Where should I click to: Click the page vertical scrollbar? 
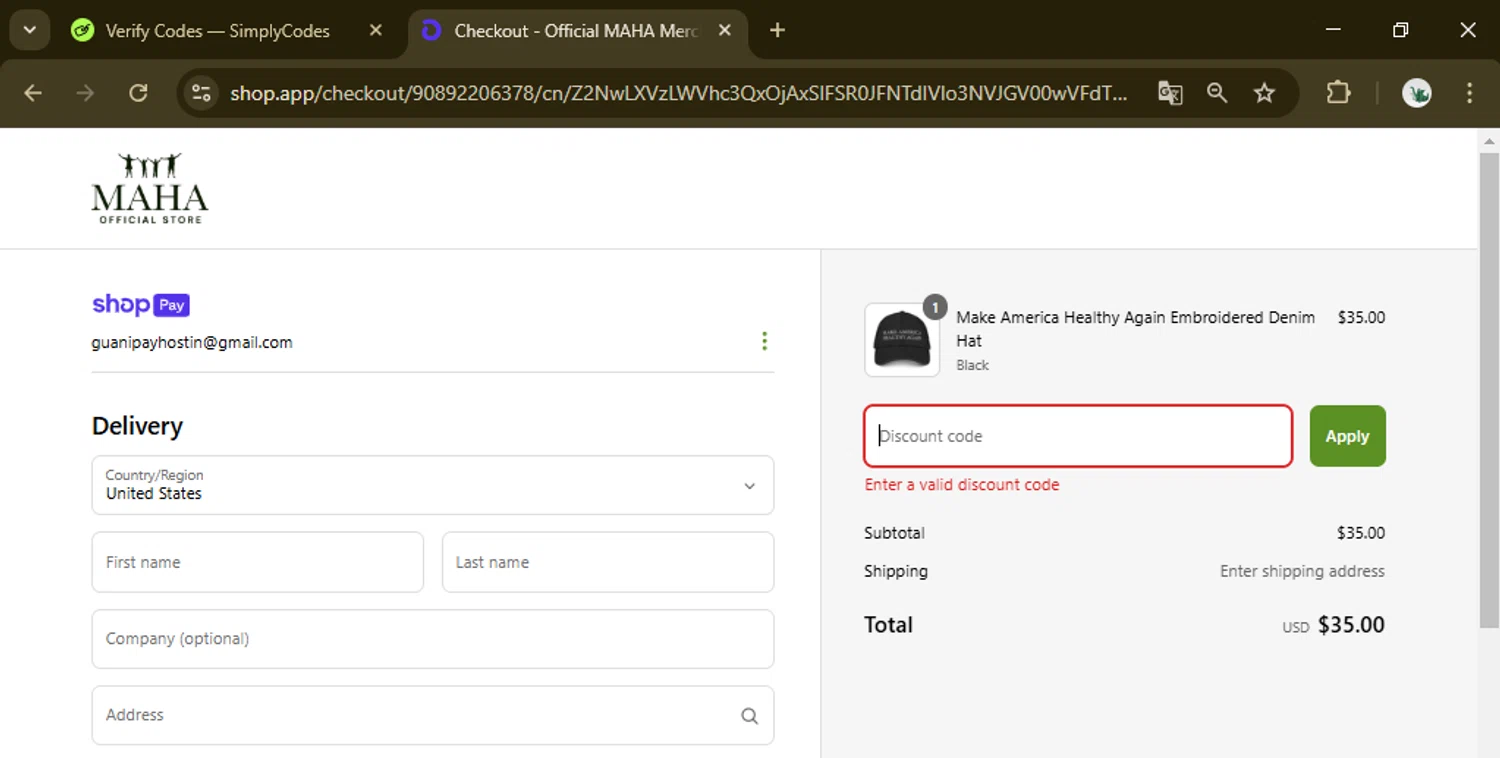[x=1489, y=390]
